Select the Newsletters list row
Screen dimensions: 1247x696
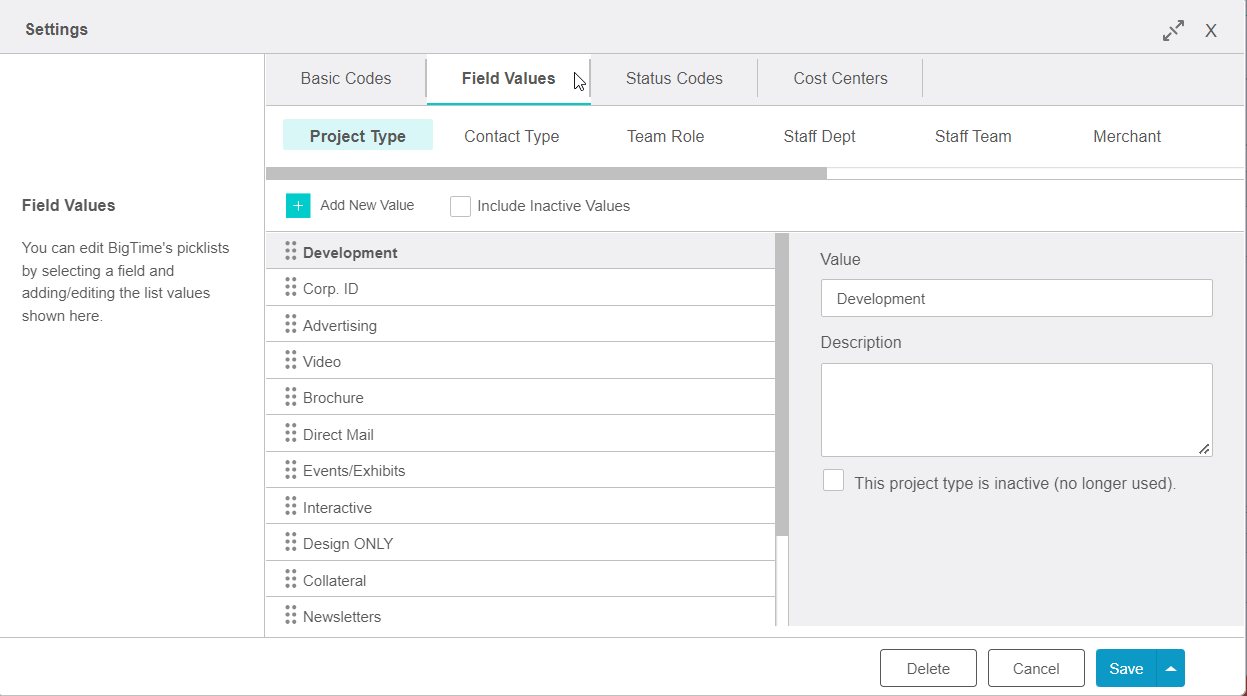point(520,613)
